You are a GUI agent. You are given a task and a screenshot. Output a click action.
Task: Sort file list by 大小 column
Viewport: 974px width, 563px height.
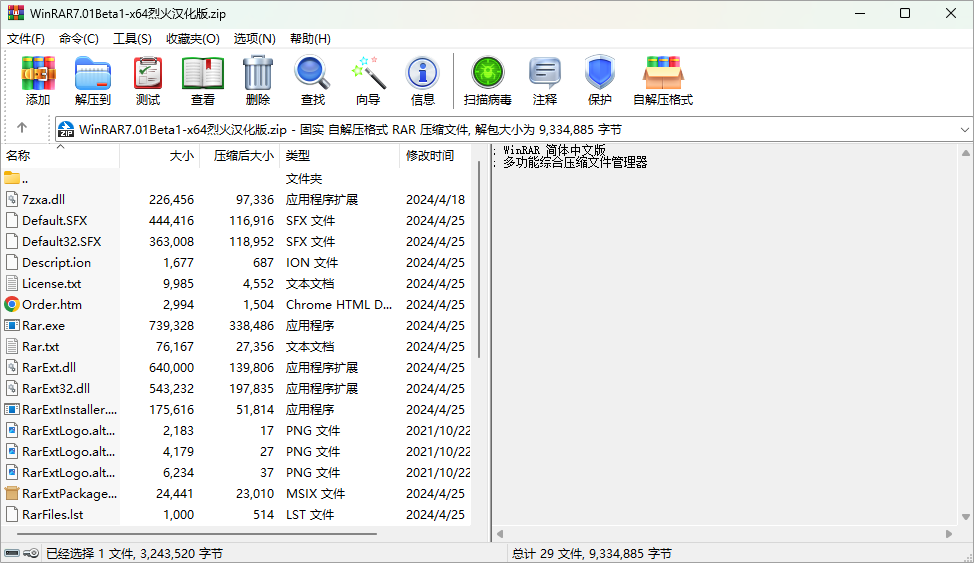pos(181,156)
